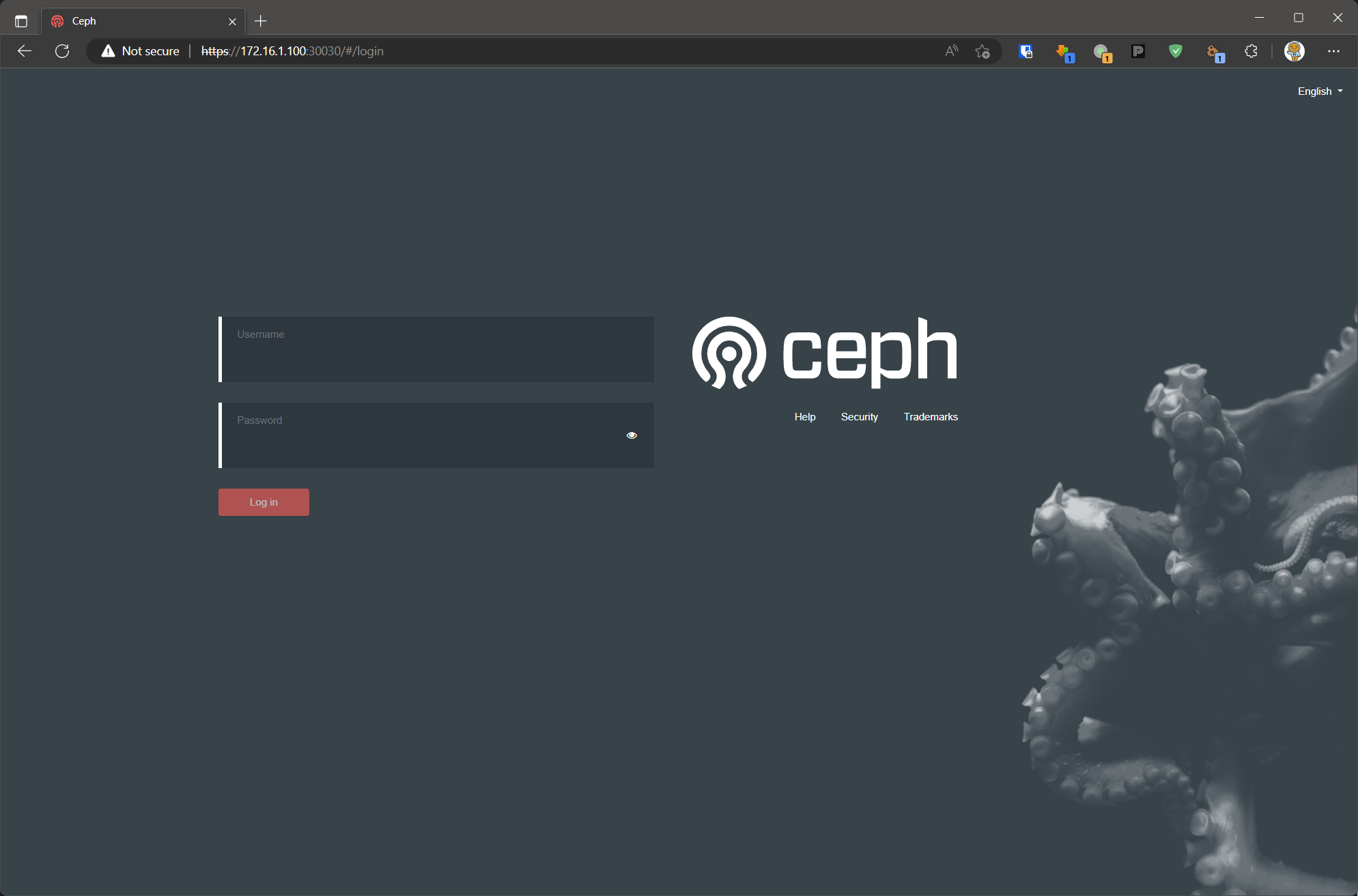Reload the Ceph login page

coord(62,51)
